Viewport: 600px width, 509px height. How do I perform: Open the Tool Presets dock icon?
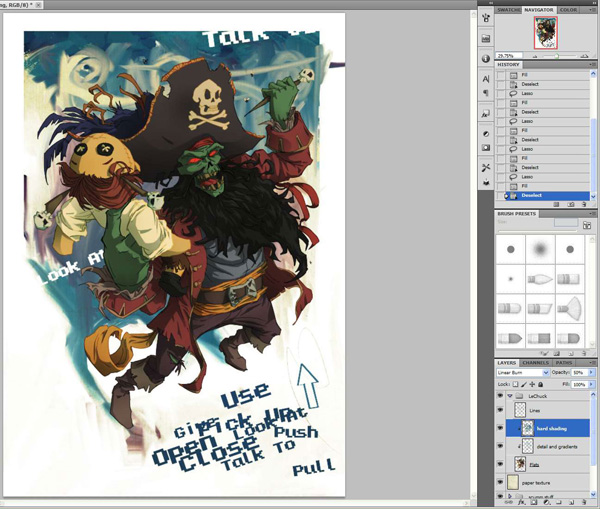[486, 168]
